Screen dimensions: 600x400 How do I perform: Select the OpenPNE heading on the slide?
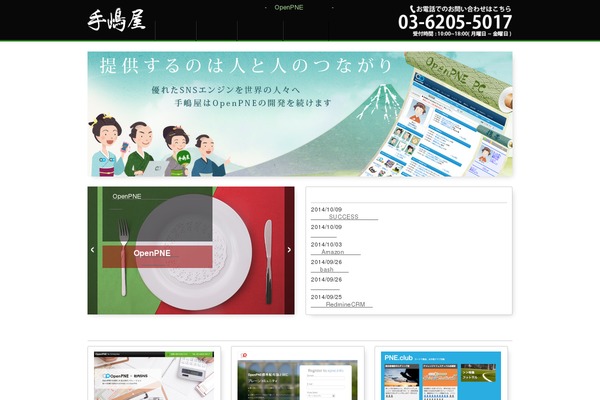tap(127, 196)
